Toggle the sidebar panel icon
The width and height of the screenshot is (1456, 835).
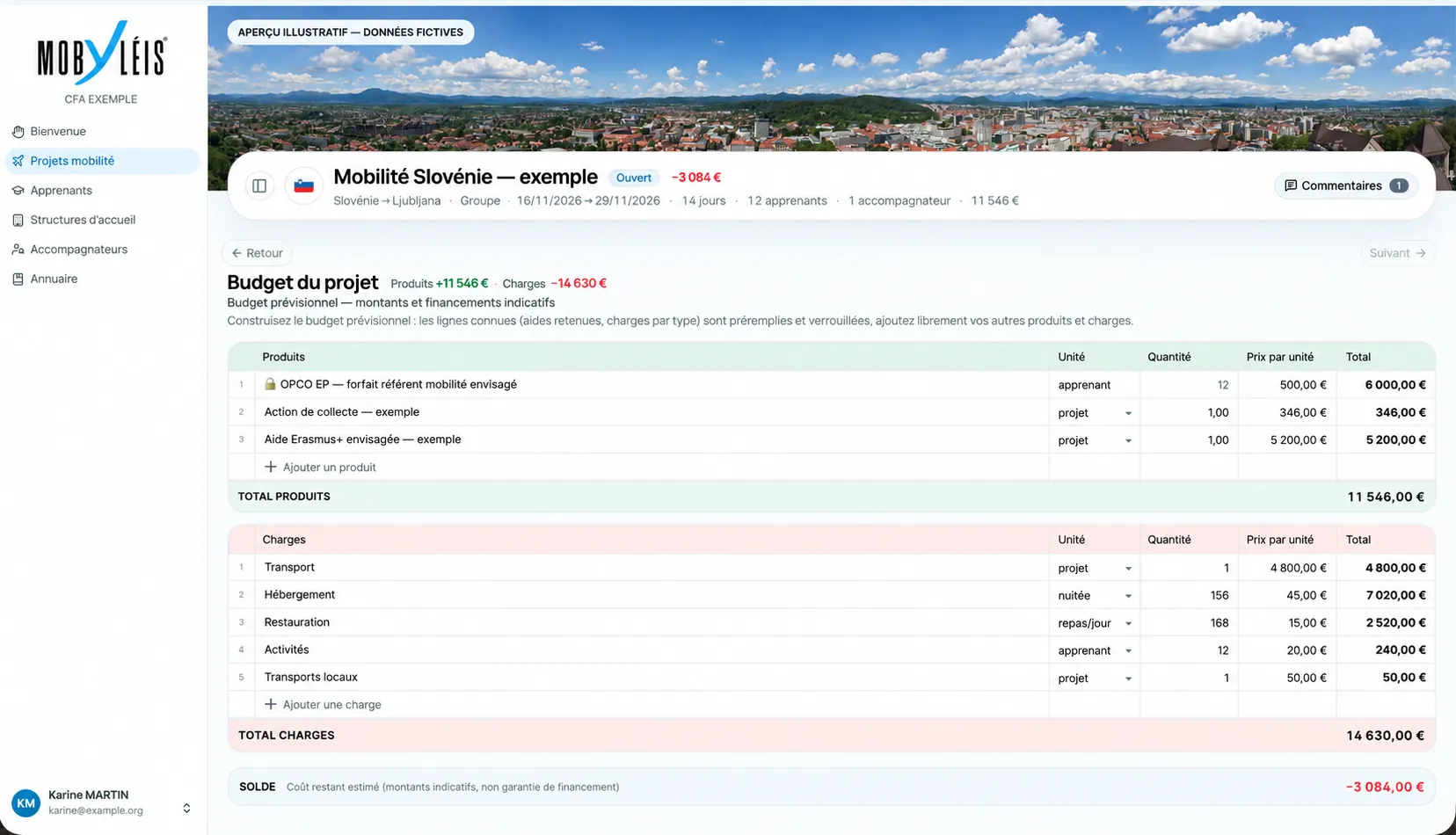click(x=259, y=185)
